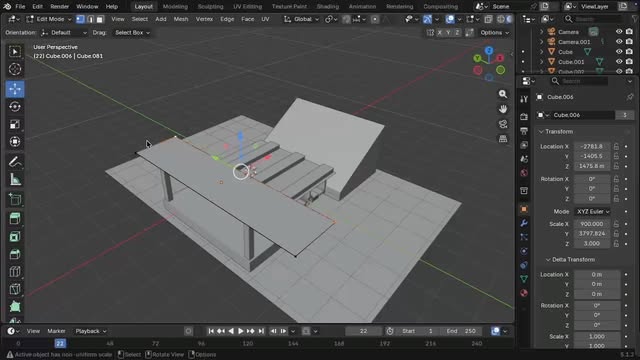Hide Camera.001 in the viewport

[619, 42]
